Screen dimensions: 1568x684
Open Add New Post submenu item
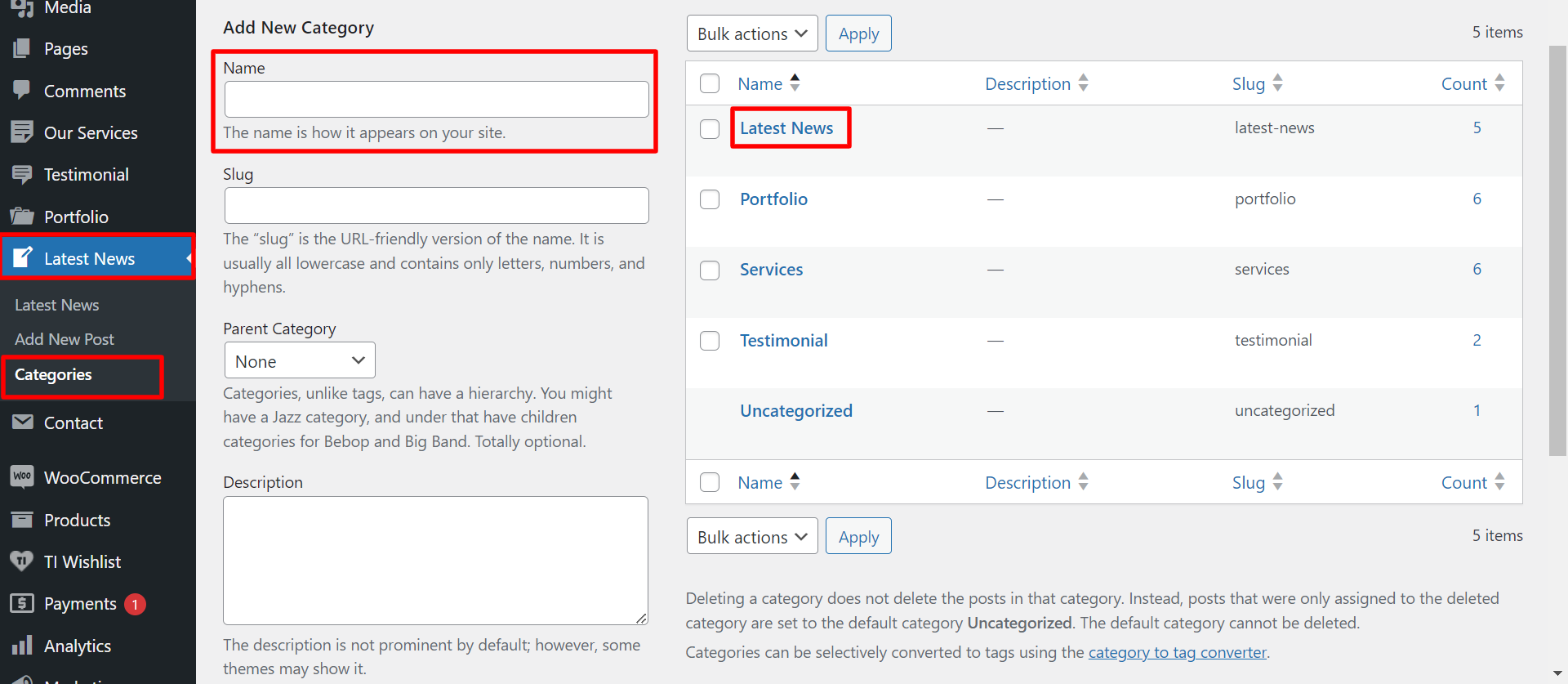click(x=65, y=339)
